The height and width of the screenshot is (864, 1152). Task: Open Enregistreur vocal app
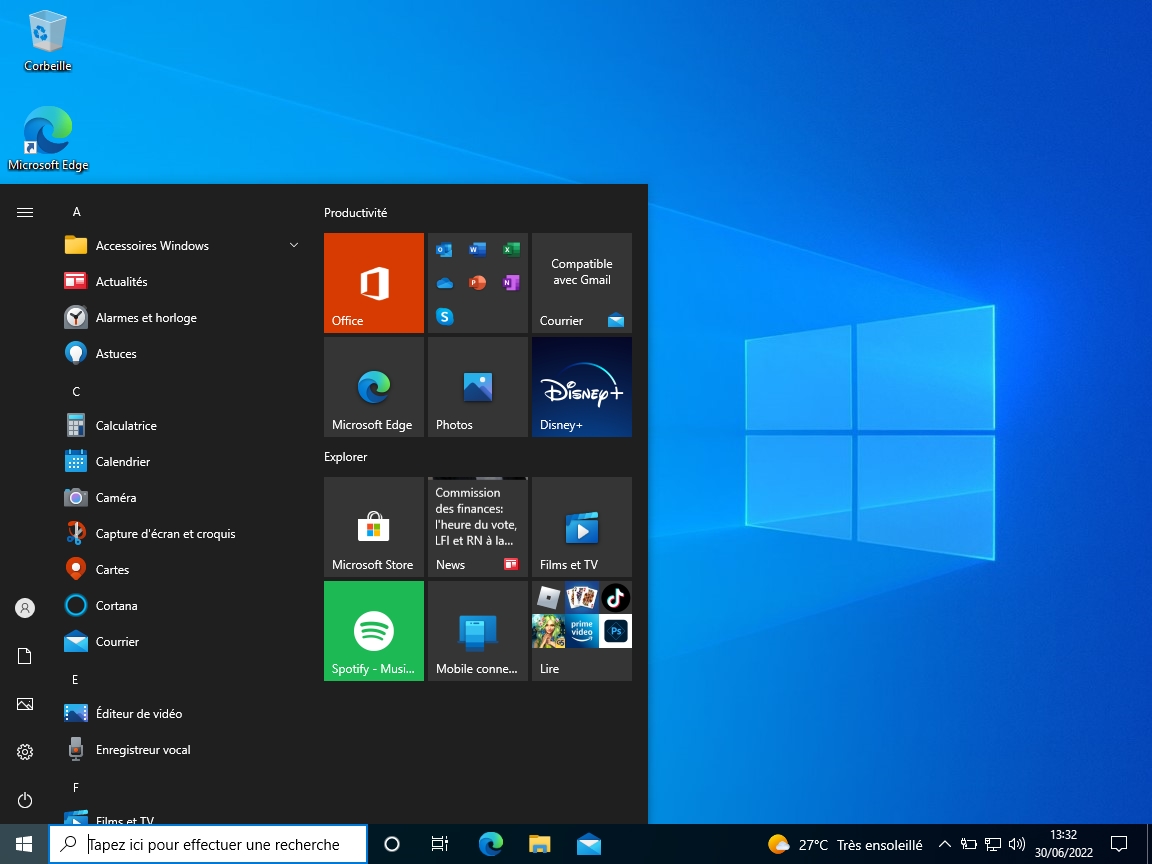click(182, 749)
